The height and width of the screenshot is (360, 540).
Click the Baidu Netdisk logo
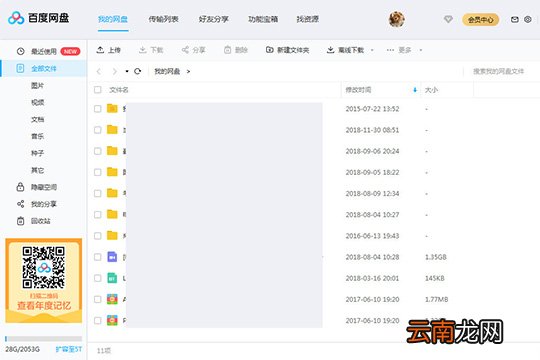tap(38, 18)
